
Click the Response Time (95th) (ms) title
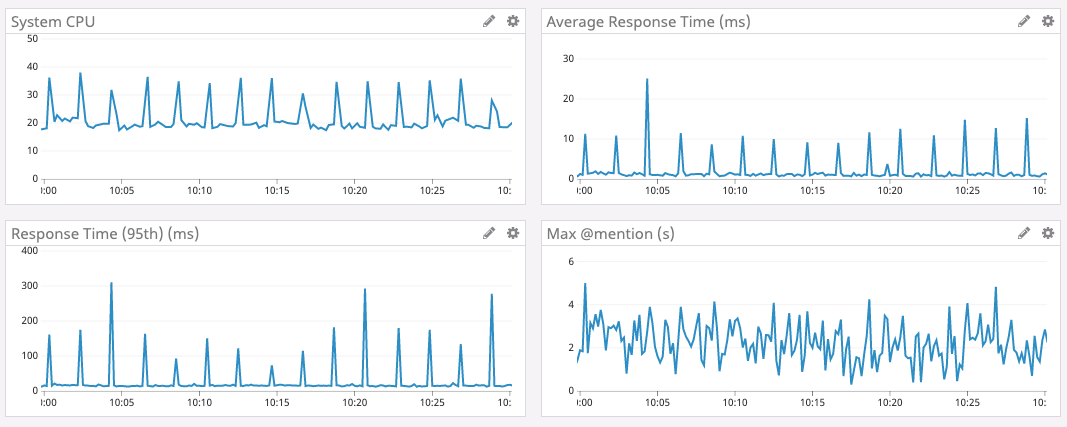(105, 234)
